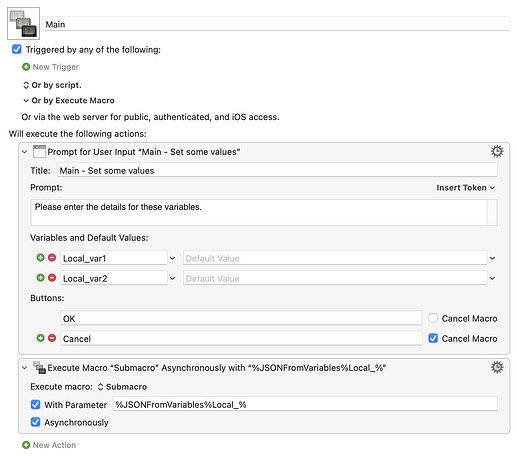
Task: Enable Cancel Macro checkbox for OK button
Action: coord(433,318)
